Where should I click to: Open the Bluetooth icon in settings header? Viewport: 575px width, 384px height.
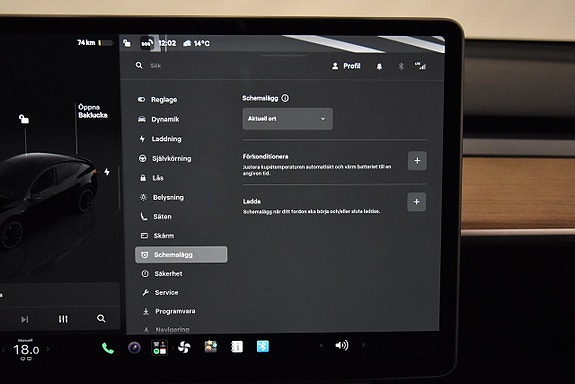pos(401,66)
